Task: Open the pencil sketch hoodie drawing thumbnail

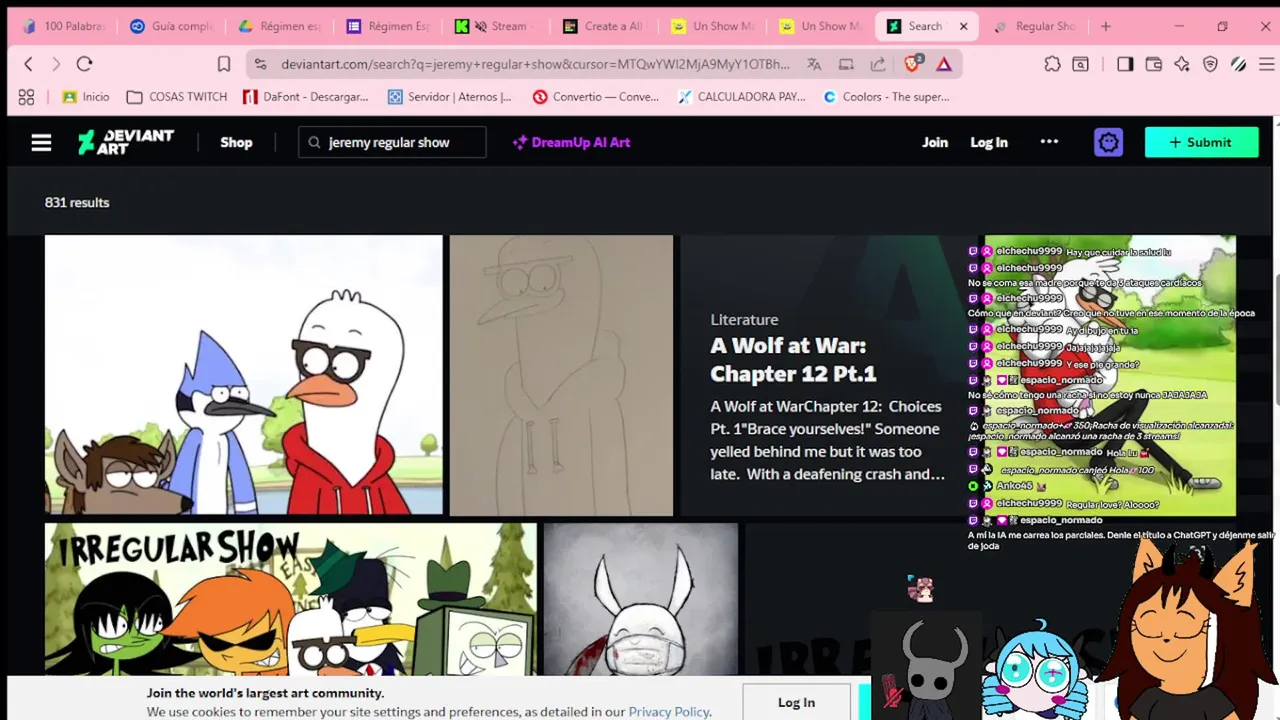Action: [561, 375]
